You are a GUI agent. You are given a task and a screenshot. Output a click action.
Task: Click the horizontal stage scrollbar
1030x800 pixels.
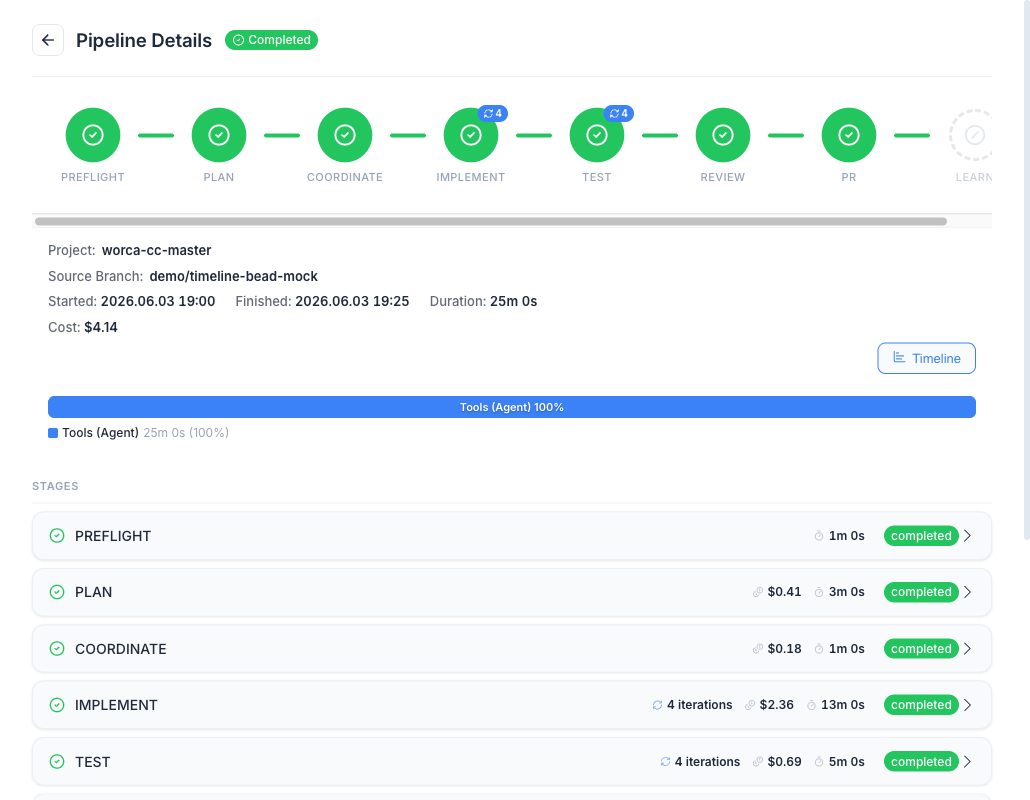tap(491, 221)
